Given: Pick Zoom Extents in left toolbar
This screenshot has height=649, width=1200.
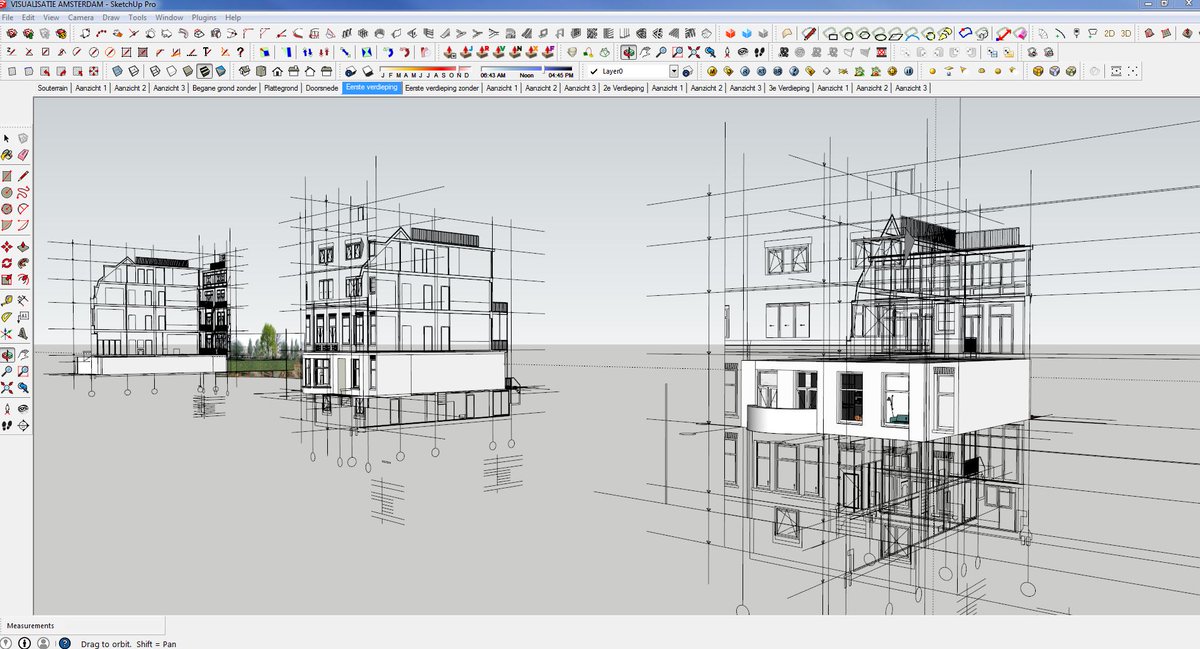Looking at the screenshot, I should point(7,388).
